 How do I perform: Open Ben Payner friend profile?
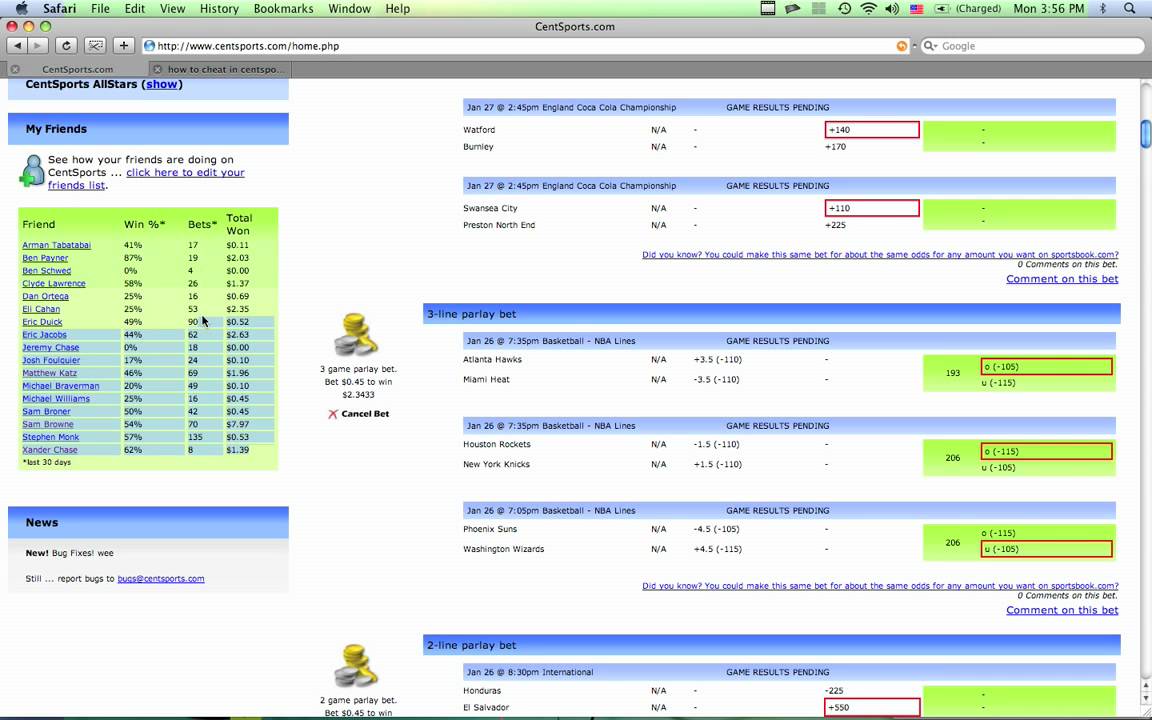pos(45,258)
